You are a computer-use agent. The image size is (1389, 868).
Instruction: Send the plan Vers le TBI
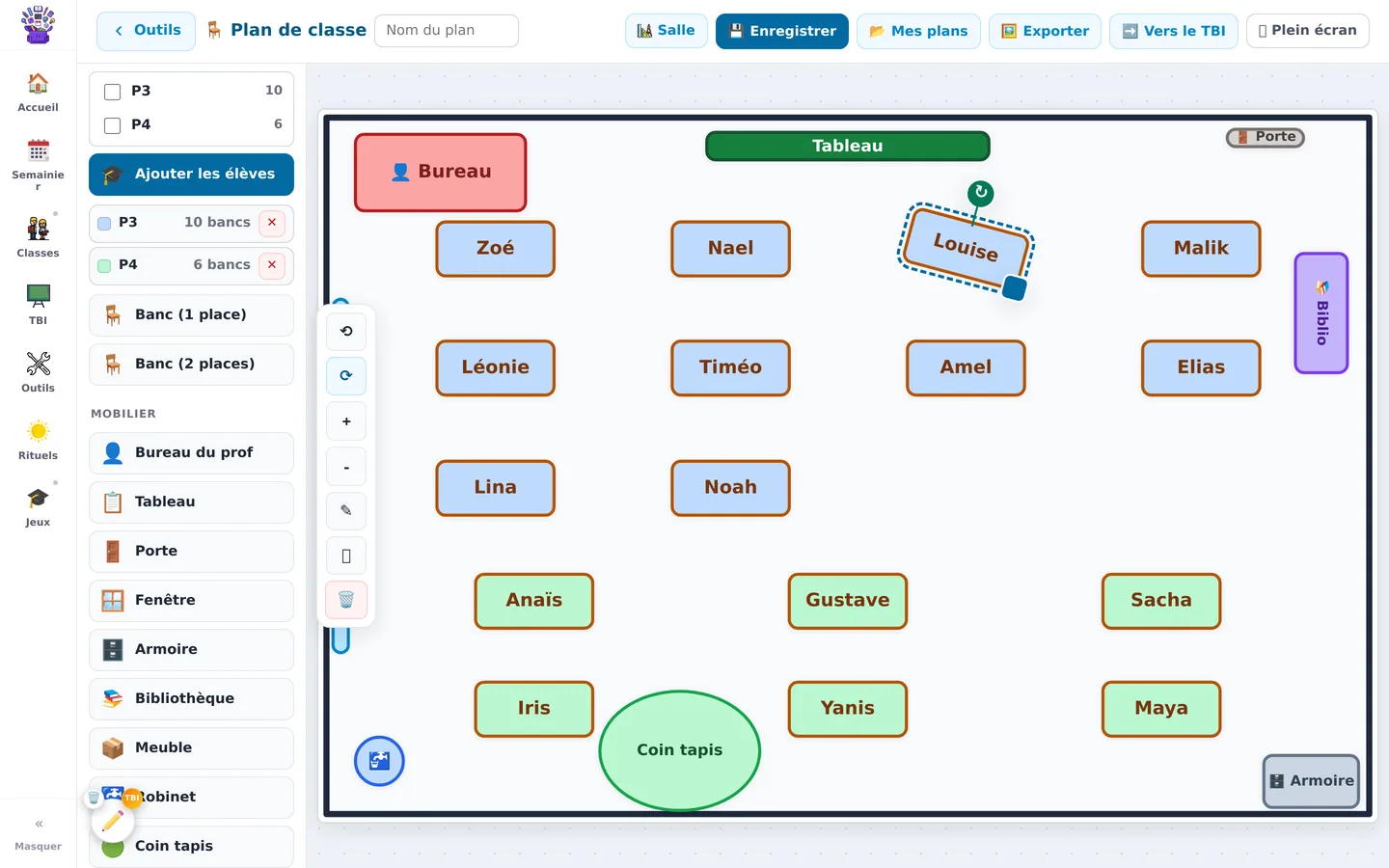point(1174,31)
